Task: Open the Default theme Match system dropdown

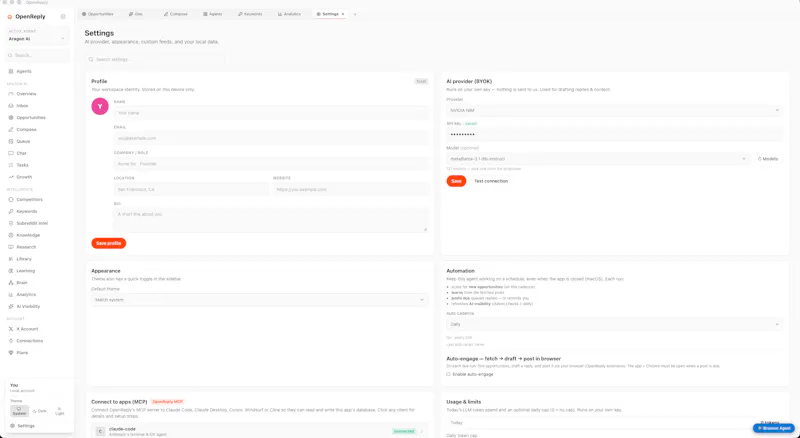Action: [259, 300]
